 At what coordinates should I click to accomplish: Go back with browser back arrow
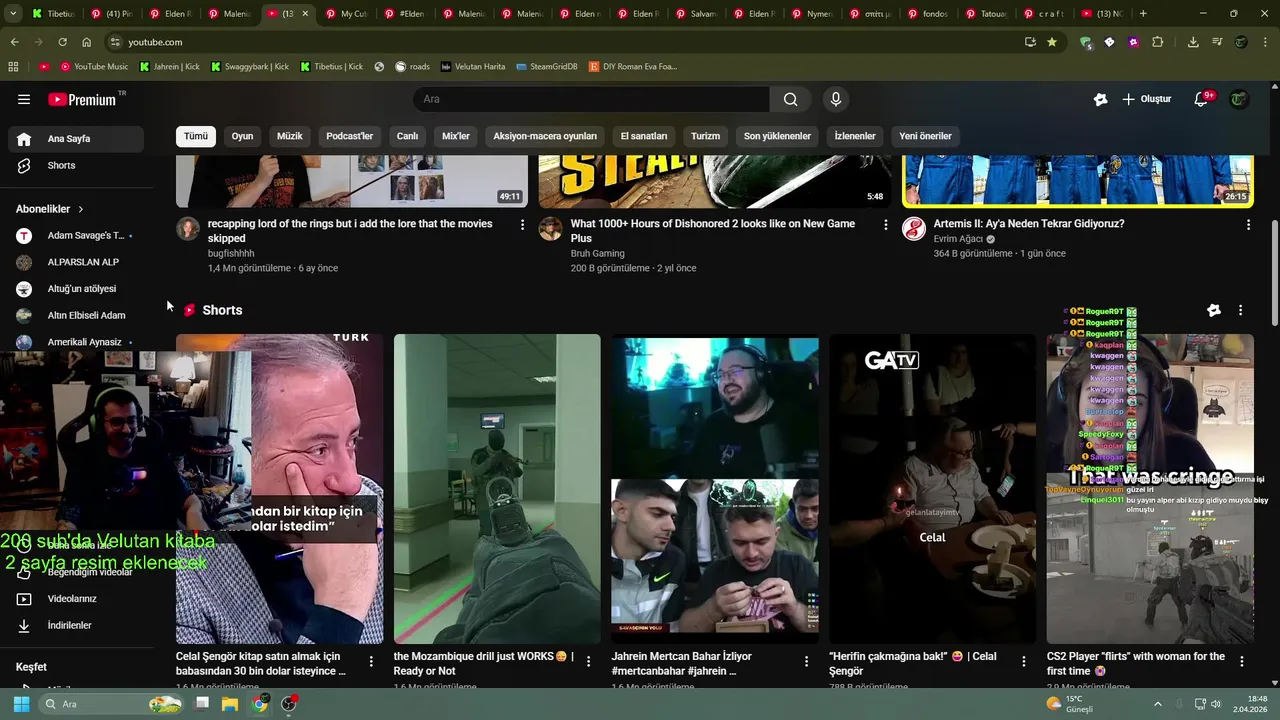click(14, 42)
